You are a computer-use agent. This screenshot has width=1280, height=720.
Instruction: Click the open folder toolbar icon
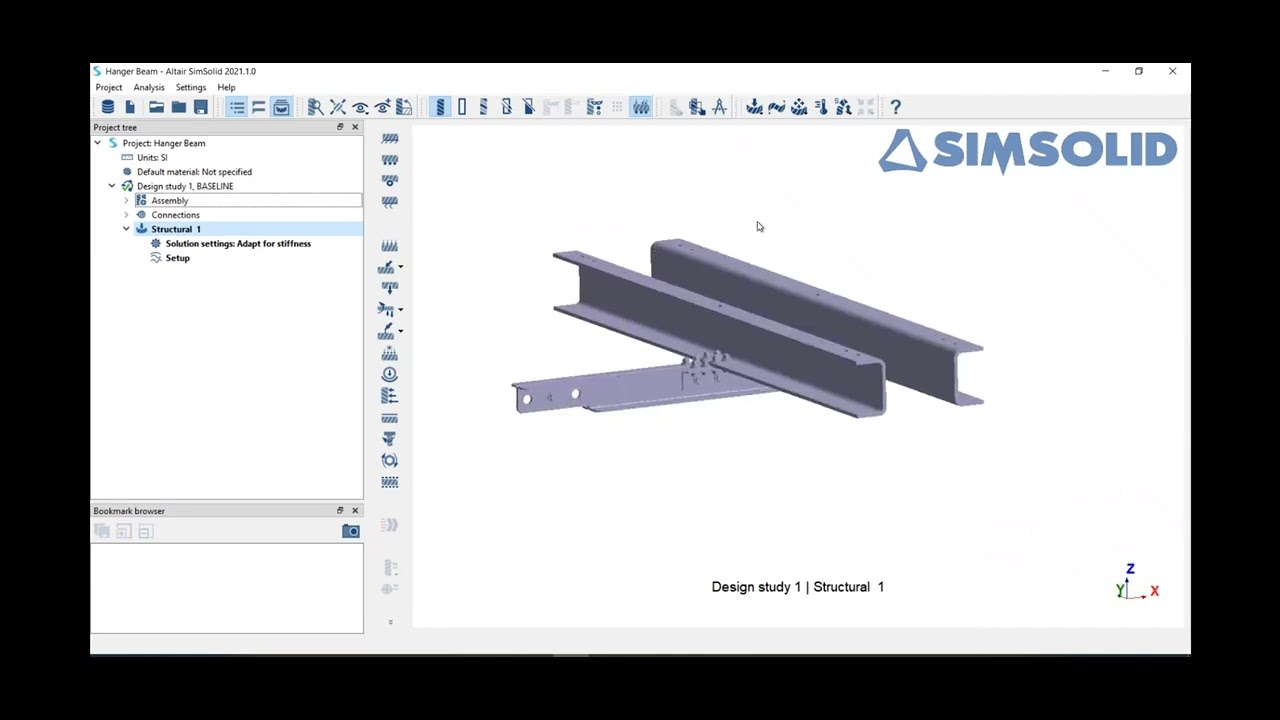(x=157, y=107)
